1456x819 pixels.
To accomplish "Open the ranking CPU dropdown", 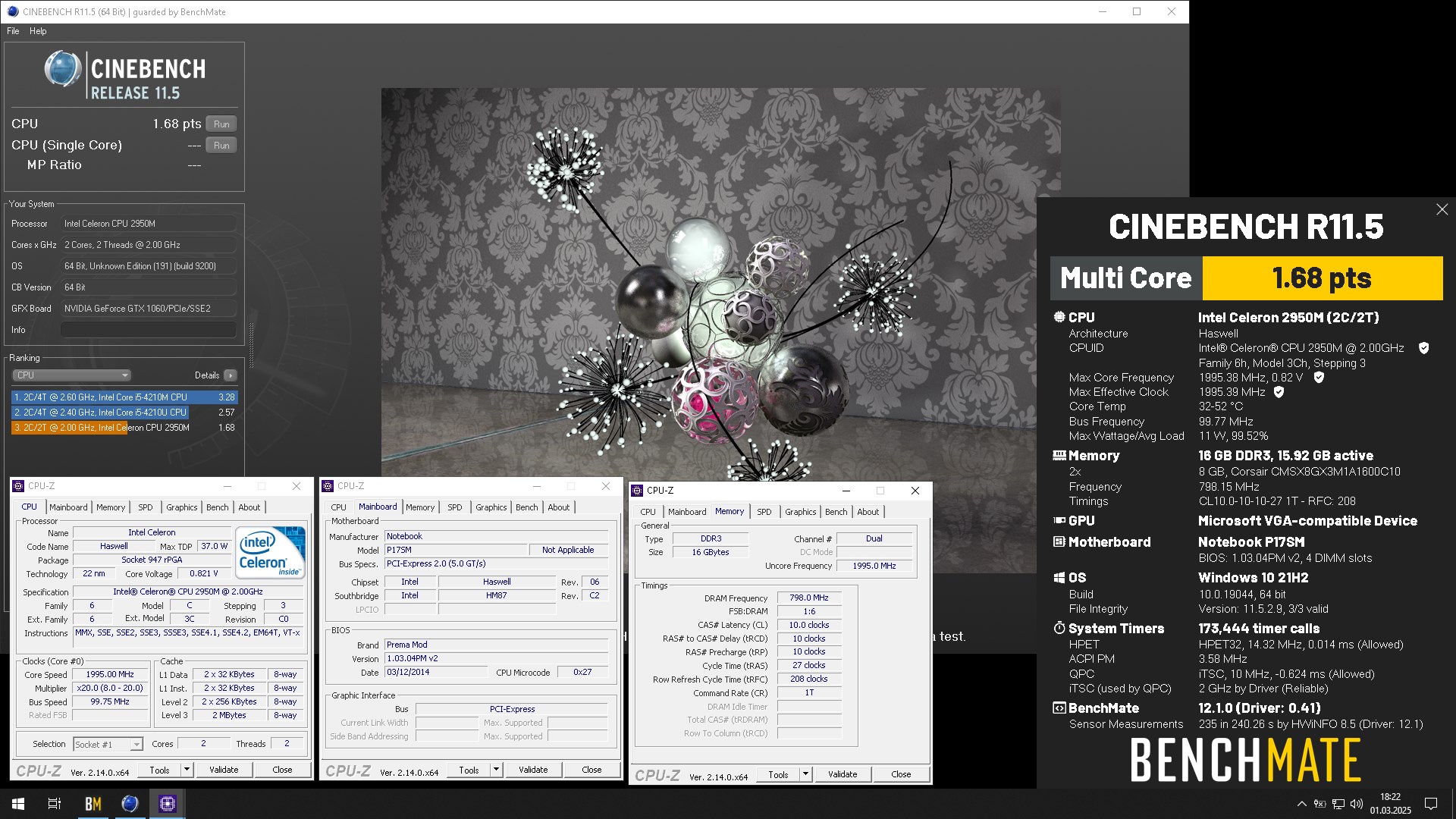I will pos(71,375).
